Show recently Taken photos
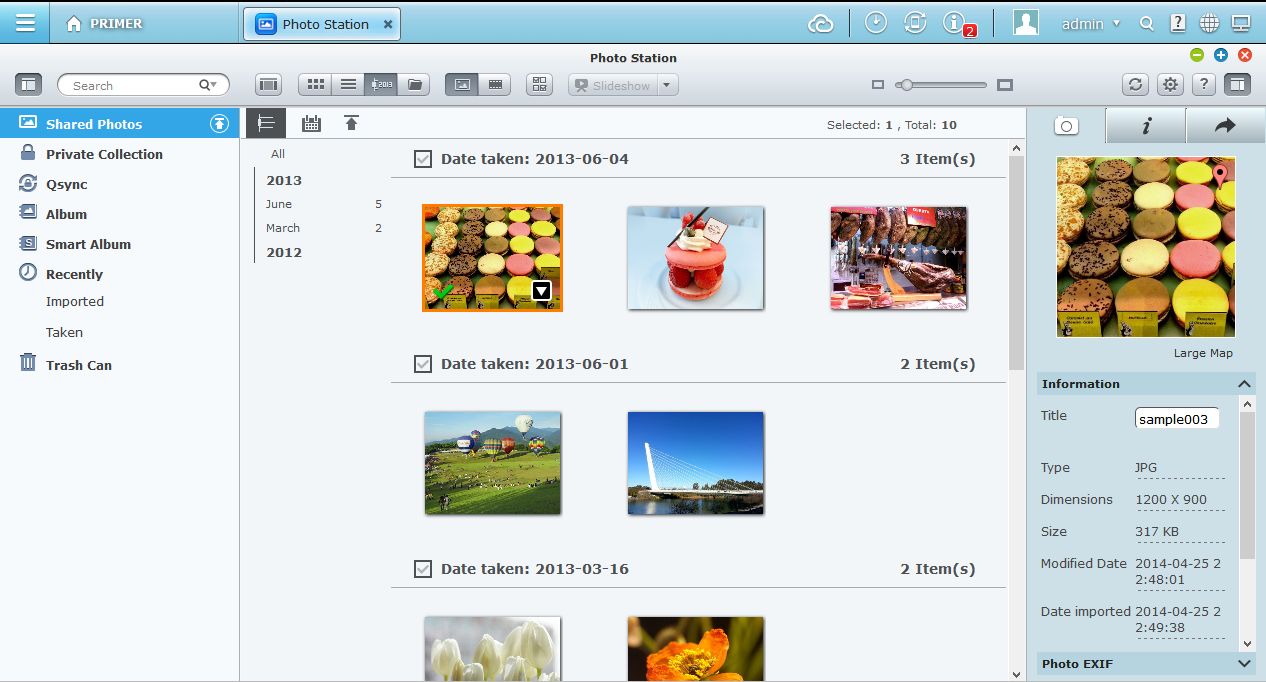This screenshot has width=1266, height=682. tap(64, 332)
